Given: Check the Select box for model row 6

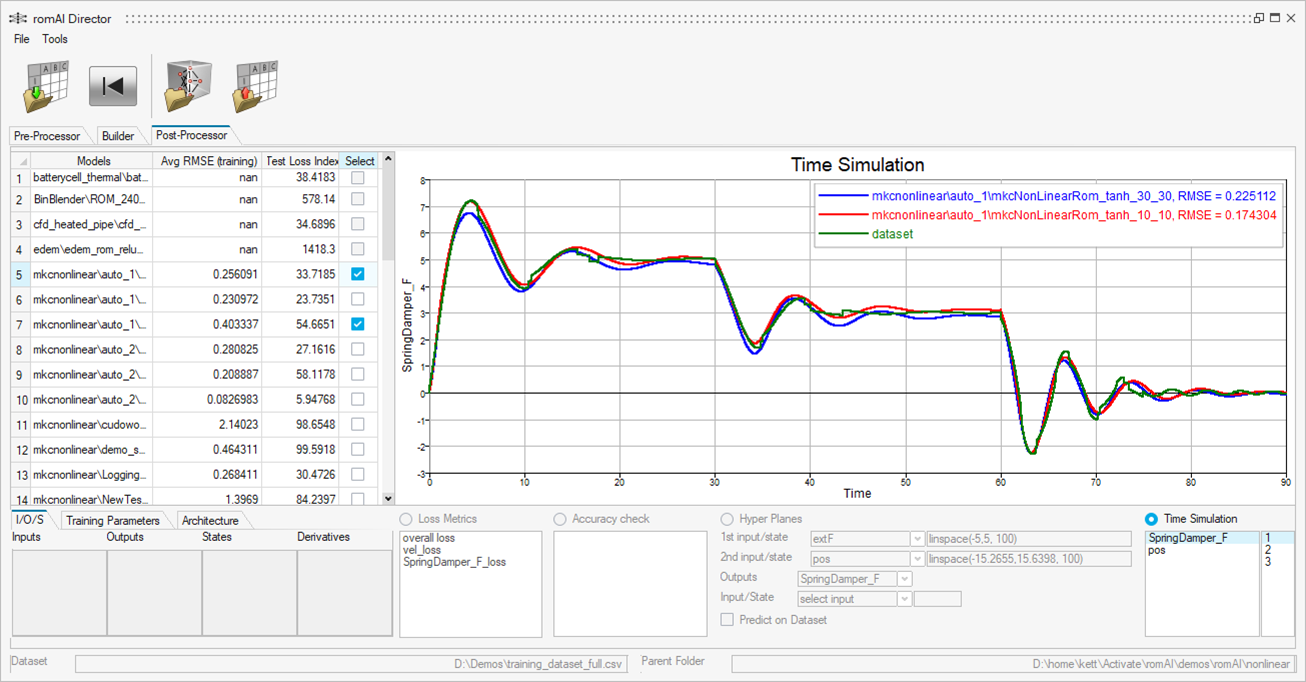Looking at the screenshot, I should (357, 299).
